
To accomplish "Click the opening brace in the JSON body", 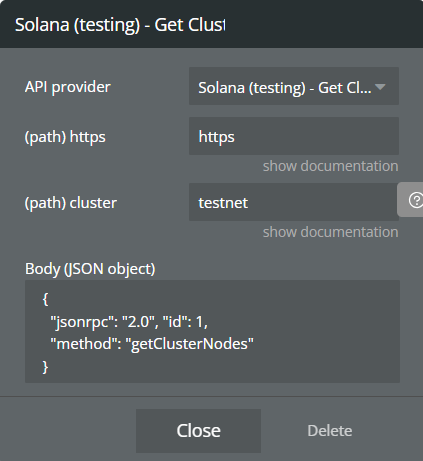I will click(x=46, y=299).
